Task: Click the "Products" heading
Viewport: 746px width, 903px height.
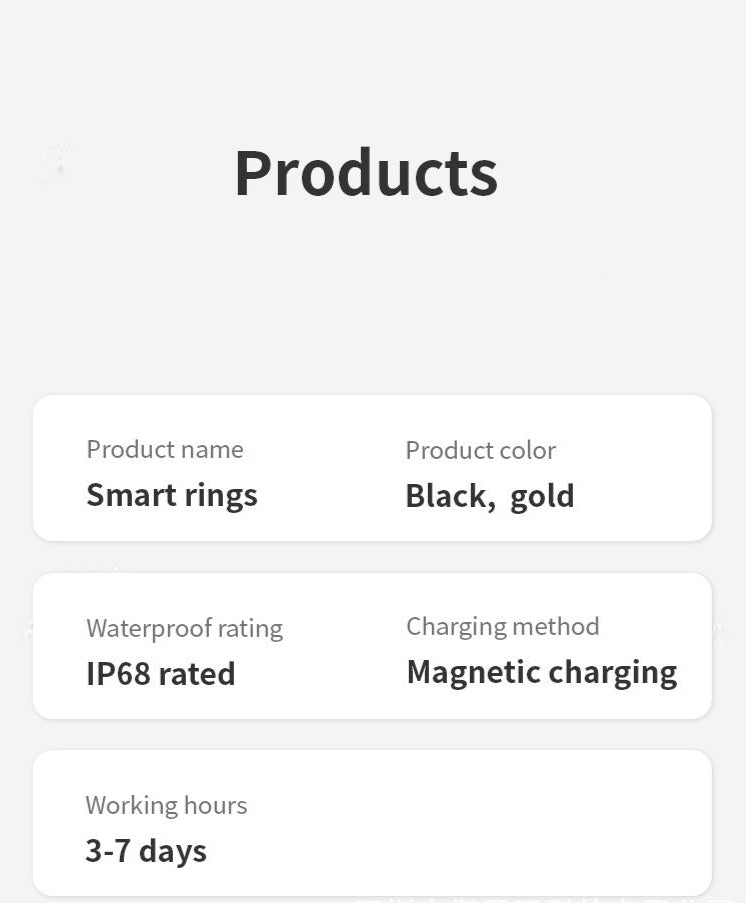Action: [366, 173]
